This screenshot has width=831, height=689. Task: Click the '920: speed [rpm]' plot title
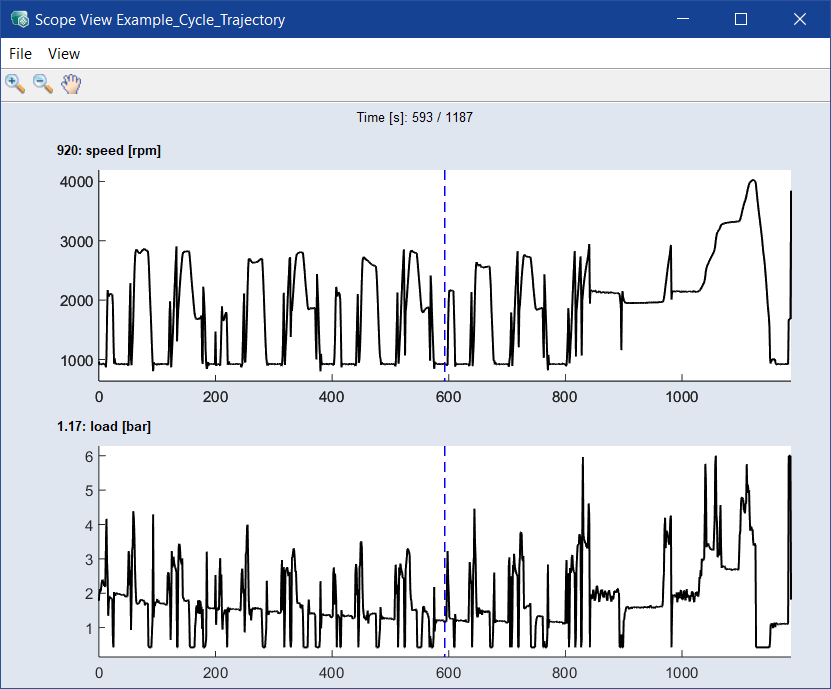tap(109, 151)
